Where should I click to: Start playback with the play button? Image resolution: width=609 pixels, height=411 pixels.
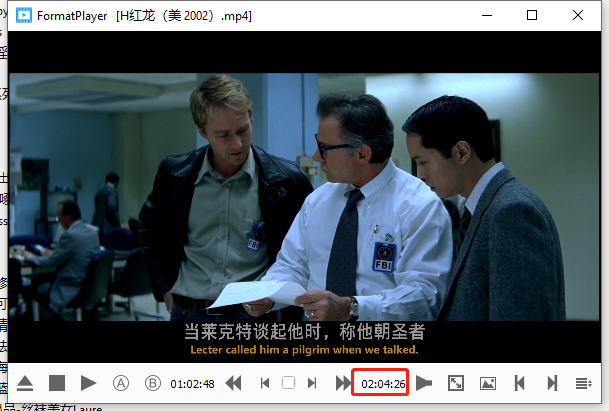click(89, 383)
